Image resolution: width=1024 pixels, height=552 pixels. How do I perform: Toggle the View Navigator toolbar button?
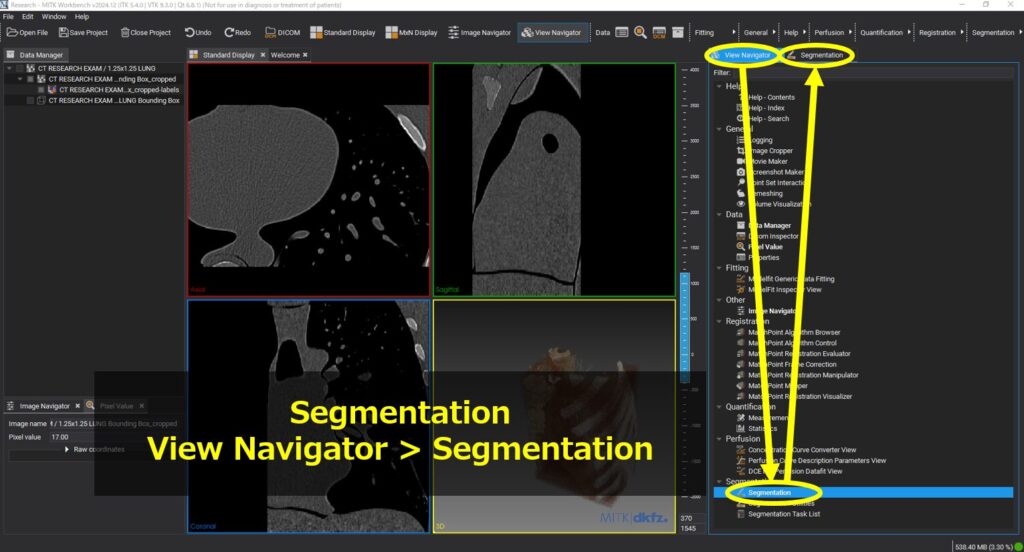551,32
